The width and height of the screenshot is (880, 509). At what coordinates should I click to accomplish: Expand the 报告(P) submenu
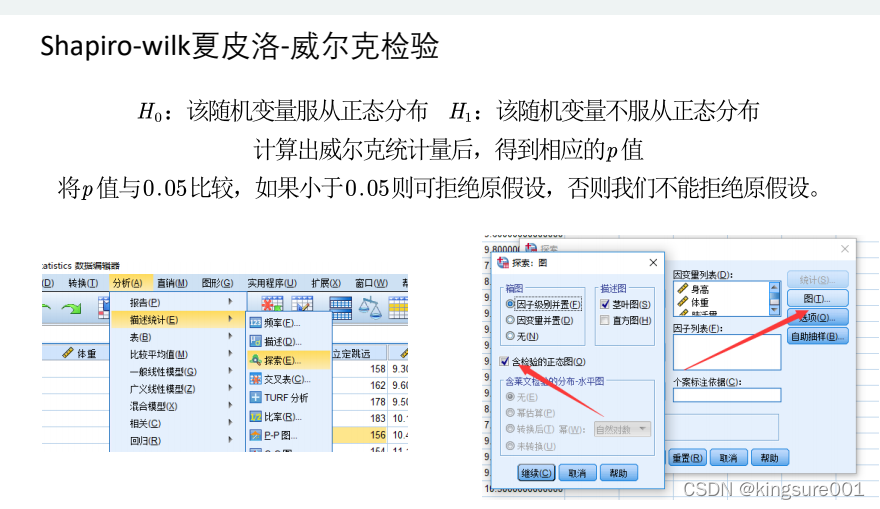[178, 302]
